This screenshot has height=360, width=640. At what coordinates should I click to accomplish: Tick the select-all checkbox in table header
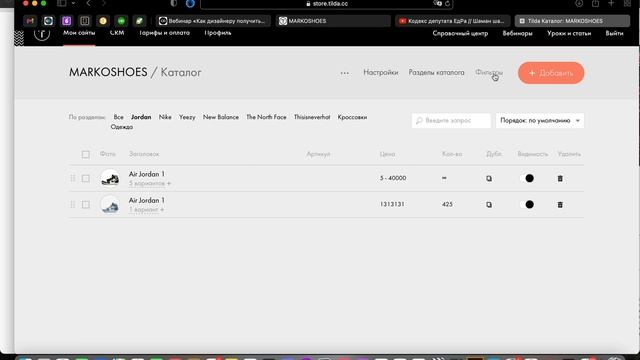tap(85, 154)
